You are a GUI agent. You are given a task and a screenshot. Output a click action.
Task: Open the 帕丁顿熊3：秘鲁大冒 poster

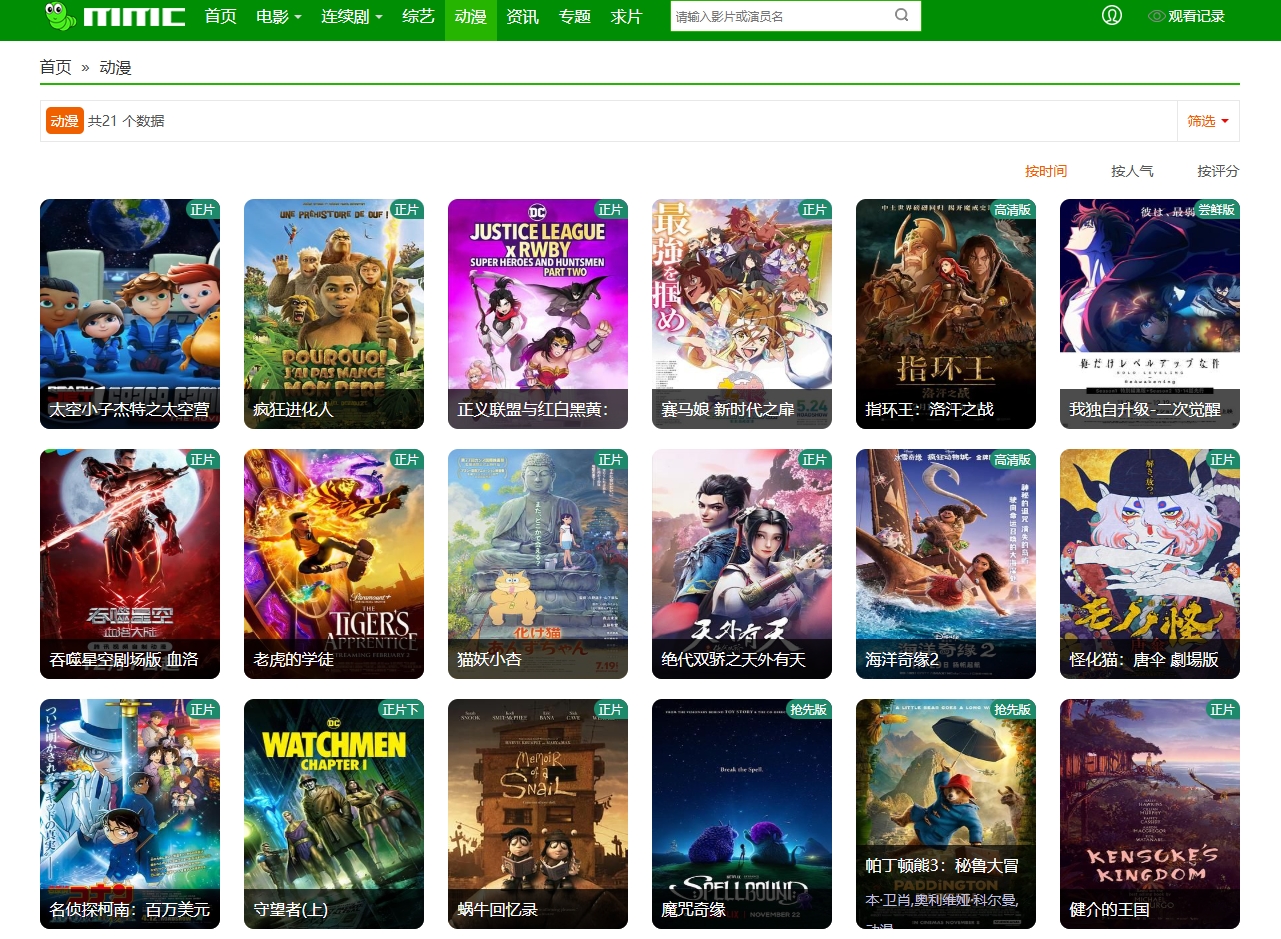pos(946,814)
